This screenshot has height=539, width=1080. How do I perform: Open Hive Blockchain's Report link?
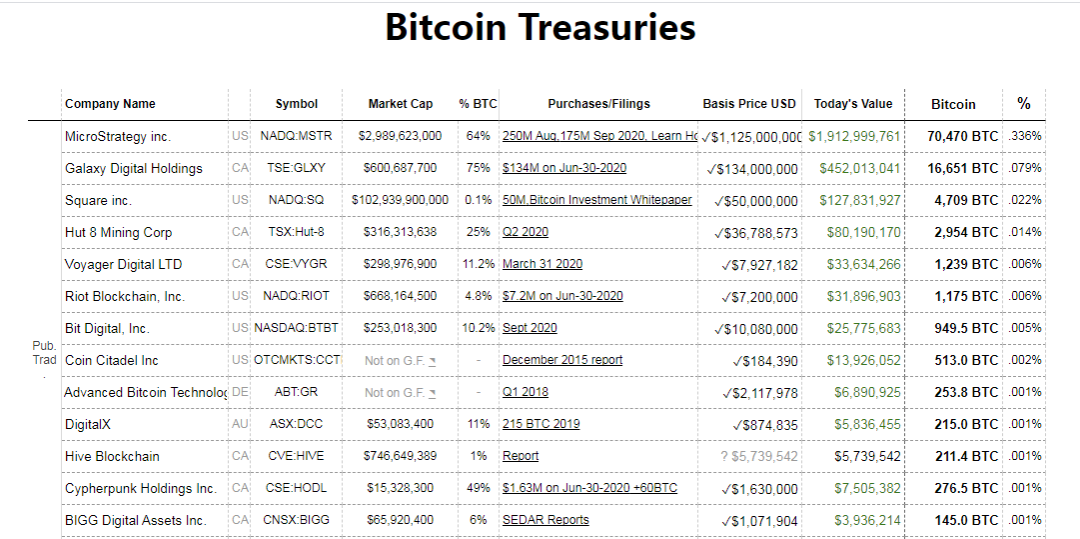click(520, 456)
